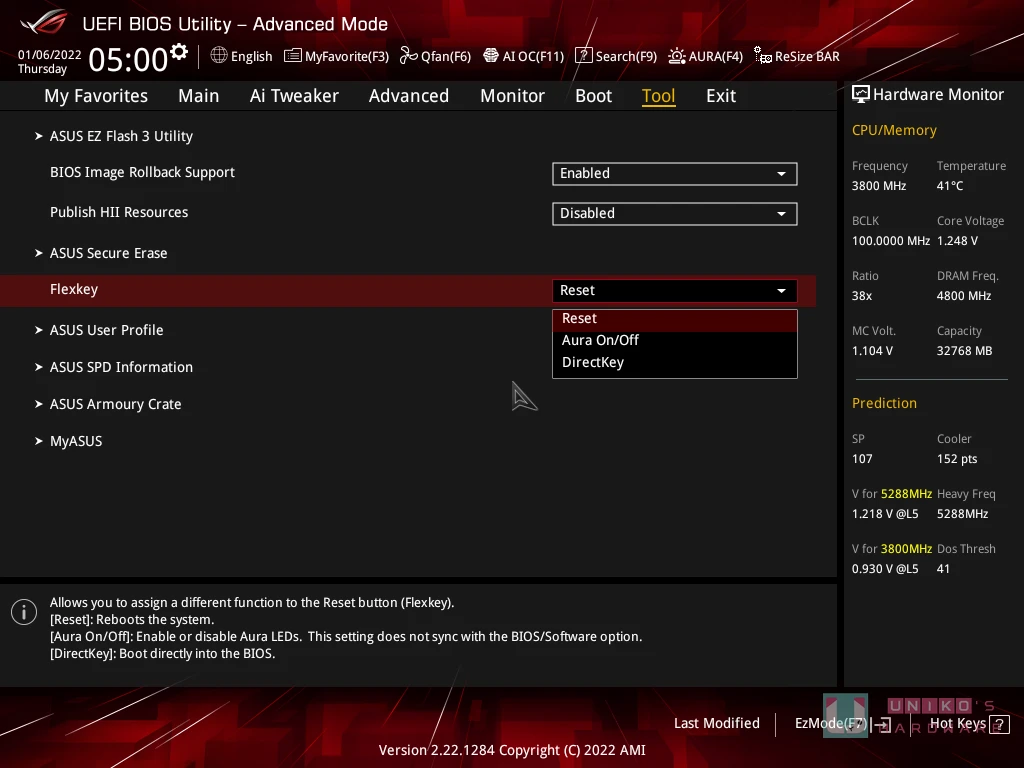Viewport: 1024px width, 768px height.
Task: Open BIOS Image Rollback Support dropdown
Action: [x=675, y=174]
